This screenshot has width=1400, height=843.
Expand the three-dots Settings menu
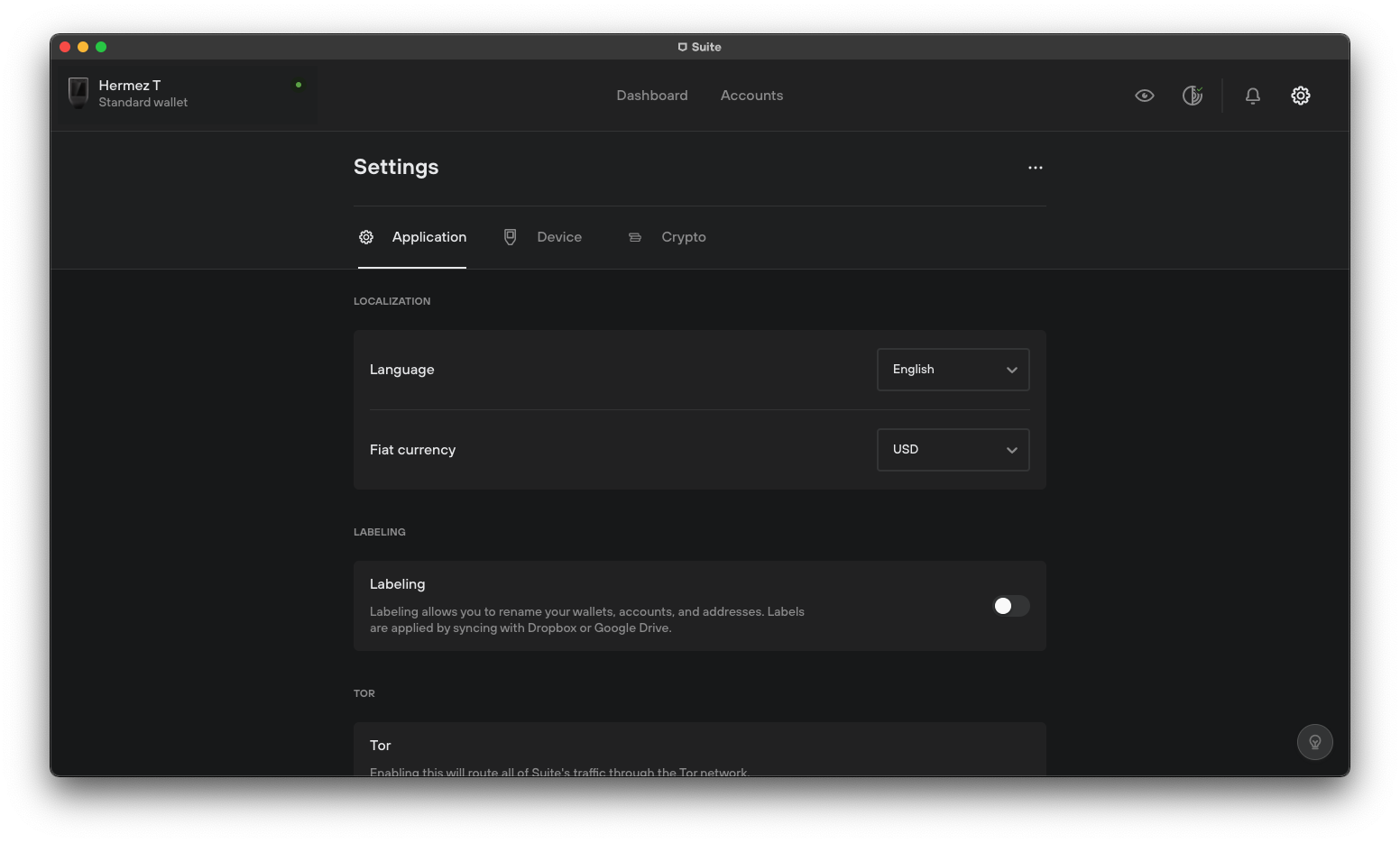(x=1035, y=167)
